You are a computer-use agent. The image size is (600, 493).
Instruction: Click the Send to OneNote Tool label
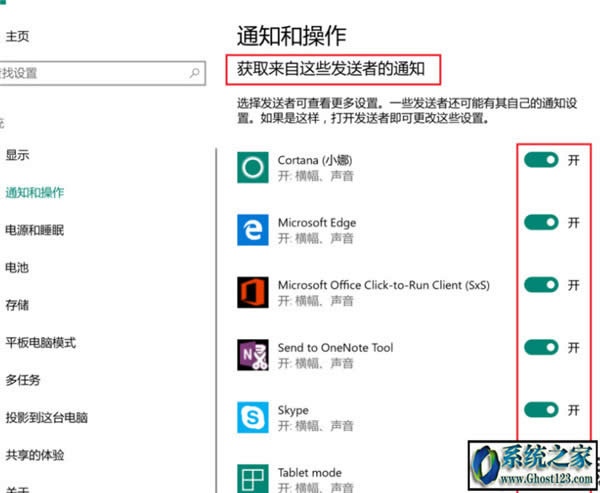coord(335,348)
